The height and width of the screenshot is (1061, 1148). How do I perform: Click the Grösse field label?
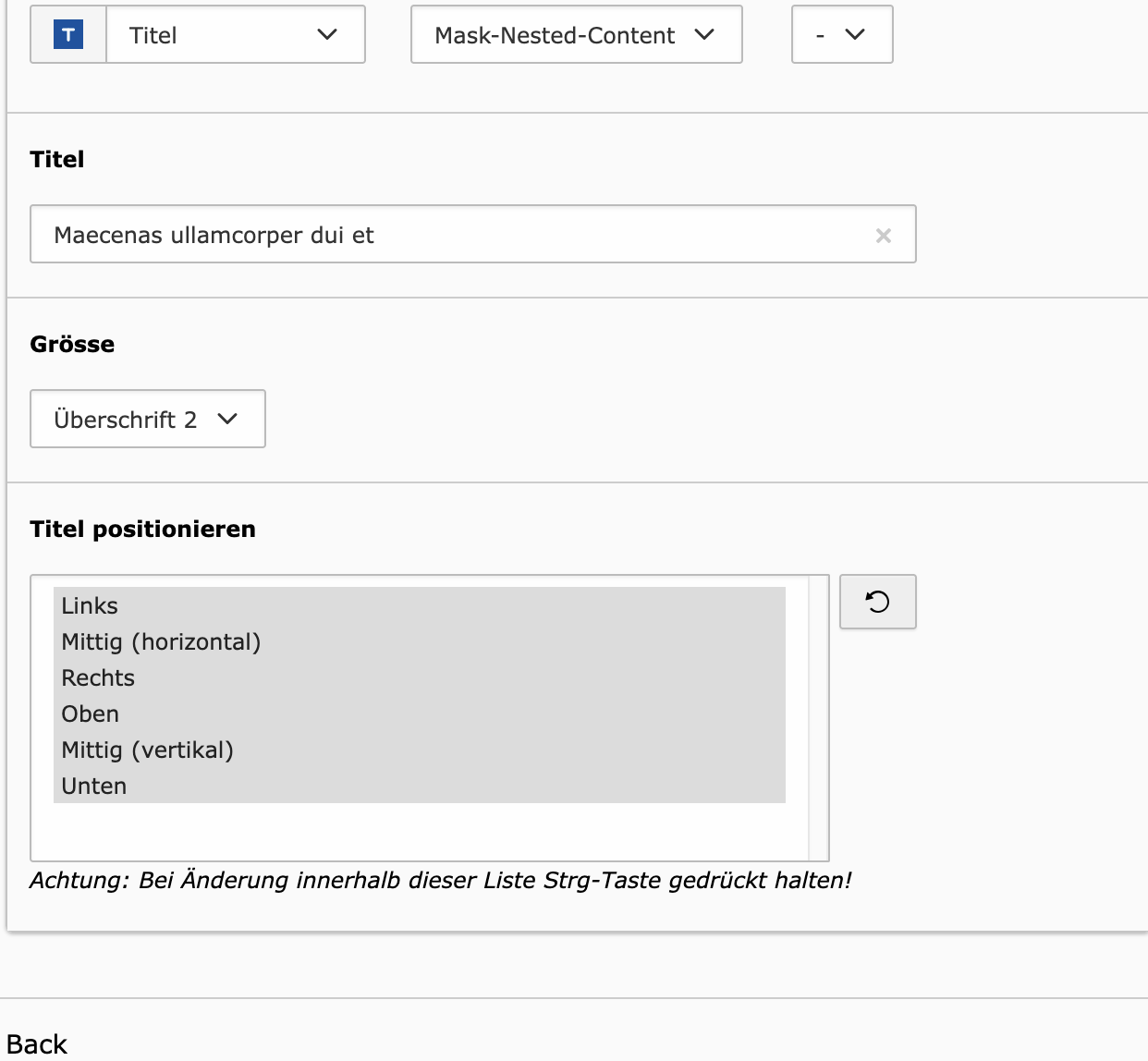pos(72,345)
